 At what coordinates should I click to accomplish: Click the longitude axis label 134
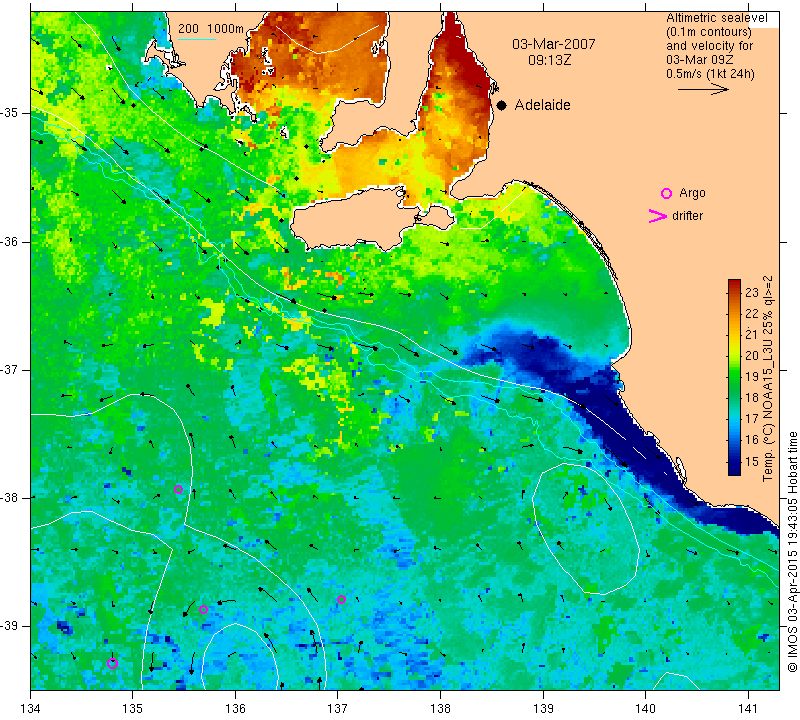pos(31,709)
